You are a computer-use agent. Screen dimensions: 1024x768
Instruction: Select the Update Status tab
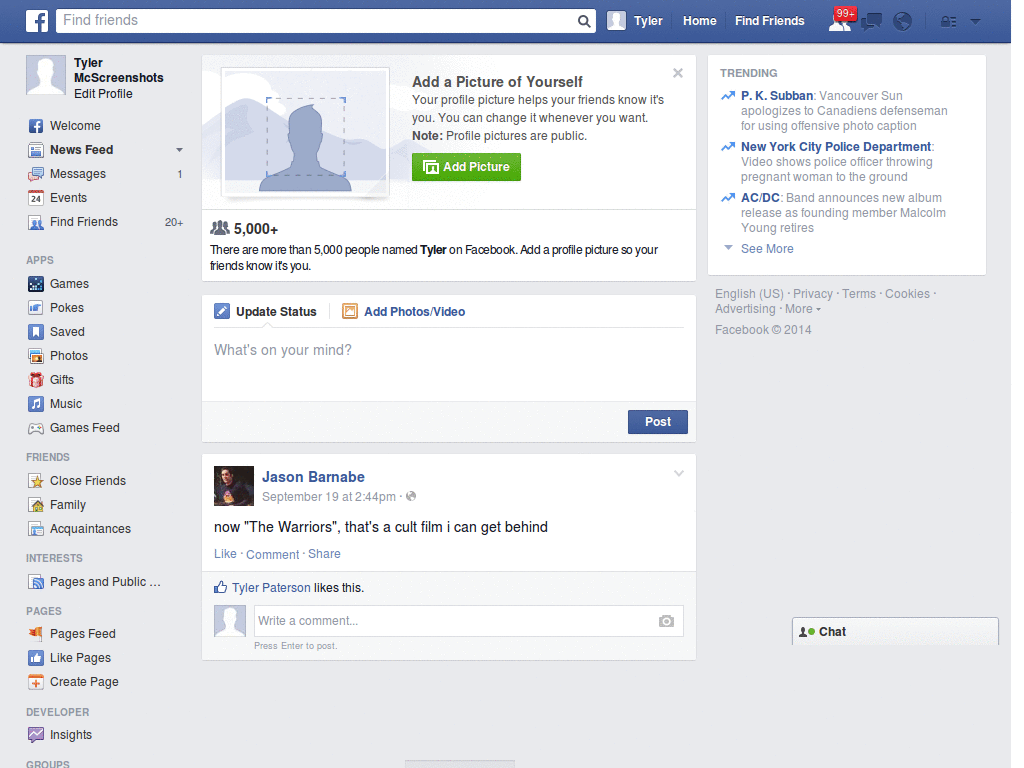(265, 312)
